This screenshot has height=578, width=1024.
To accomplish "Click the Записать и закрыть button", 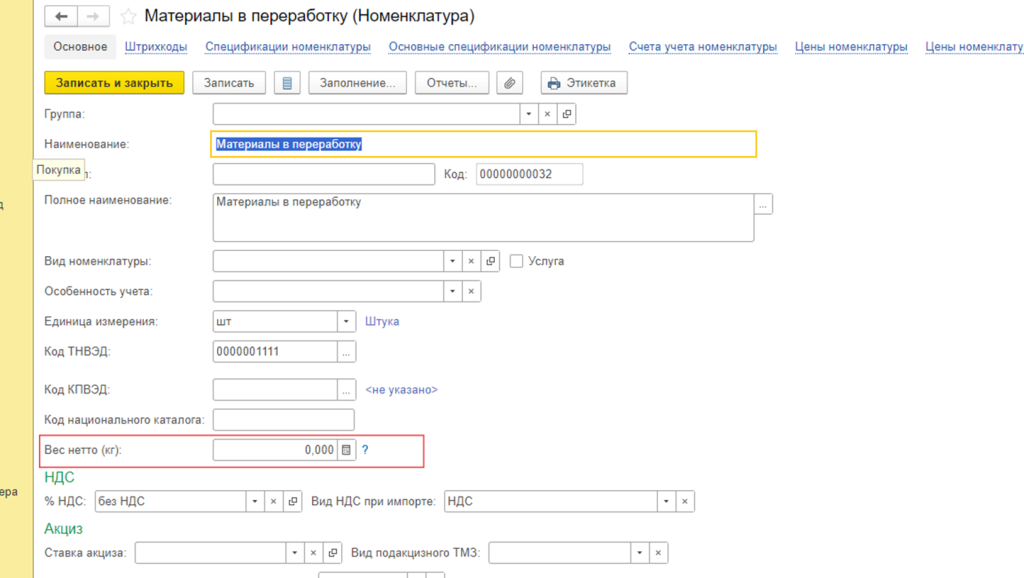I will [x=115, y=83].
